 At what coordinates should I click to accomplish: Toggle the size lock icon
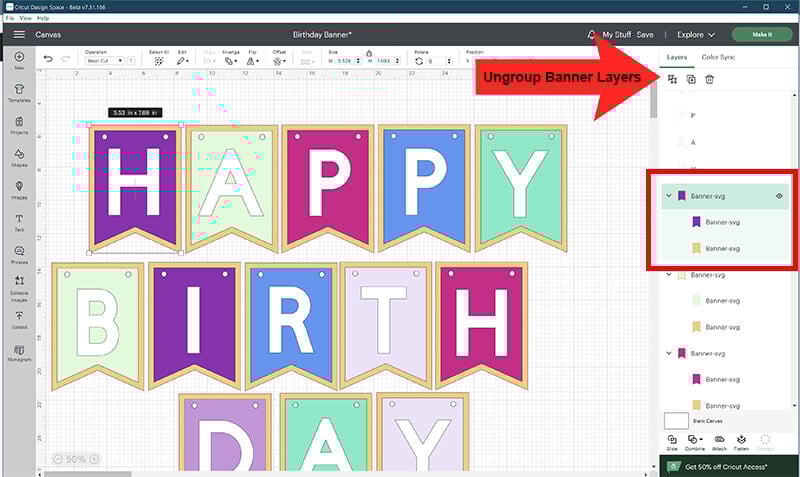(369, 53)
